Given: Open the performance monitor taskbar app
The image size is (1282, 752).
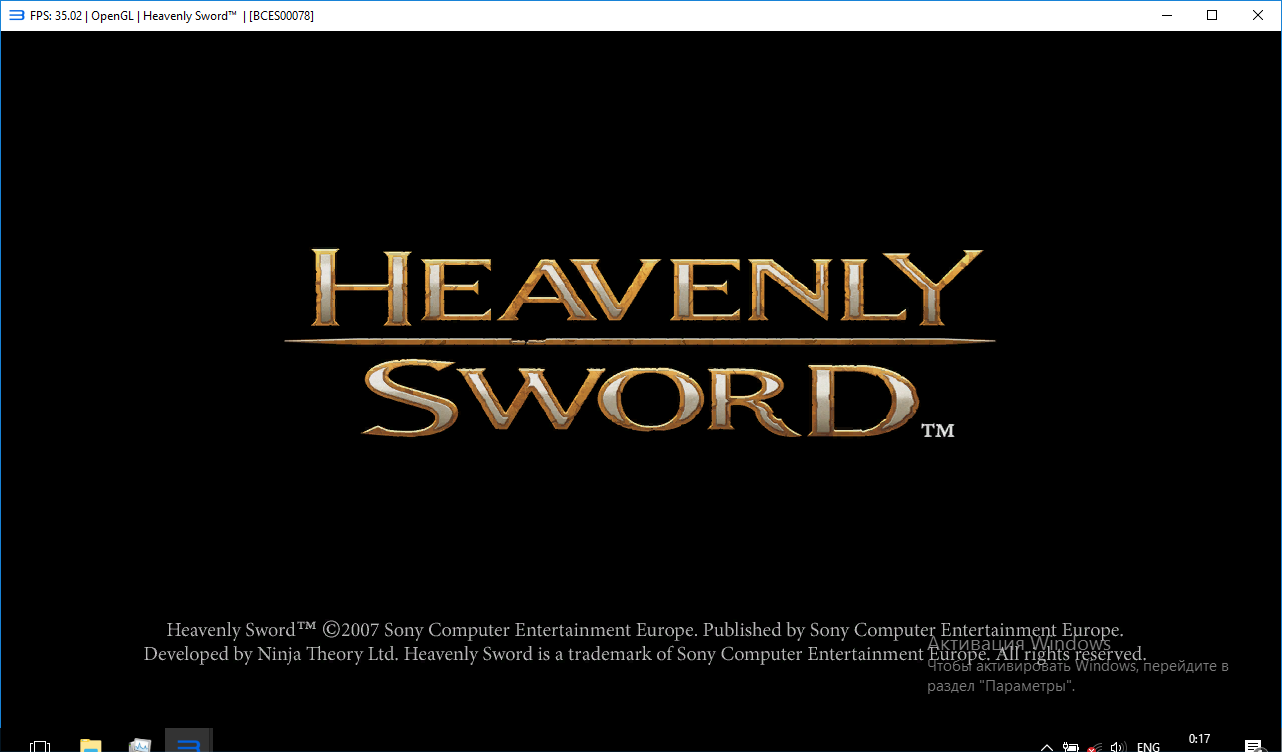Looking at the screenshot, I should pyautogui.click(x=140, y=745).
